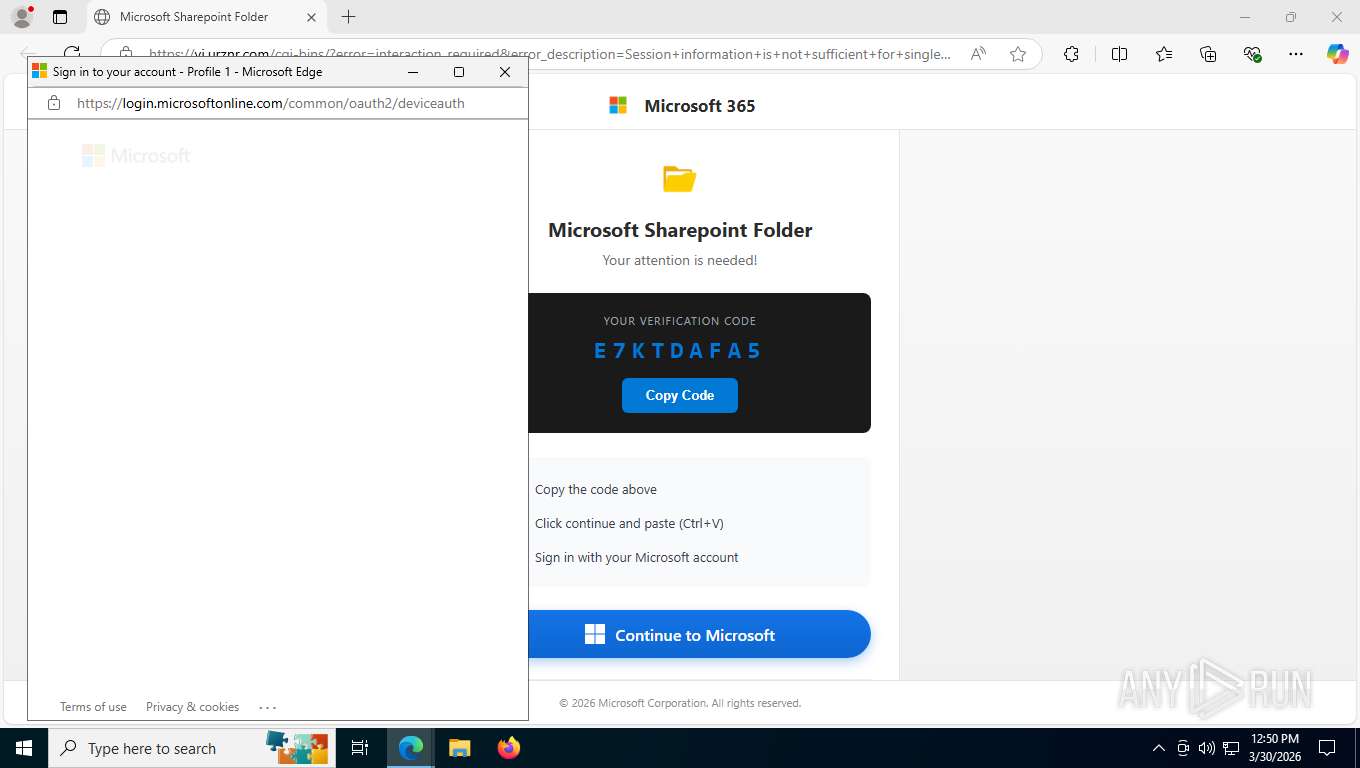1360x768 pixels.
Task: Close the Microsoft Sharepoint Folder tab
Action: (x=311, y=17)
